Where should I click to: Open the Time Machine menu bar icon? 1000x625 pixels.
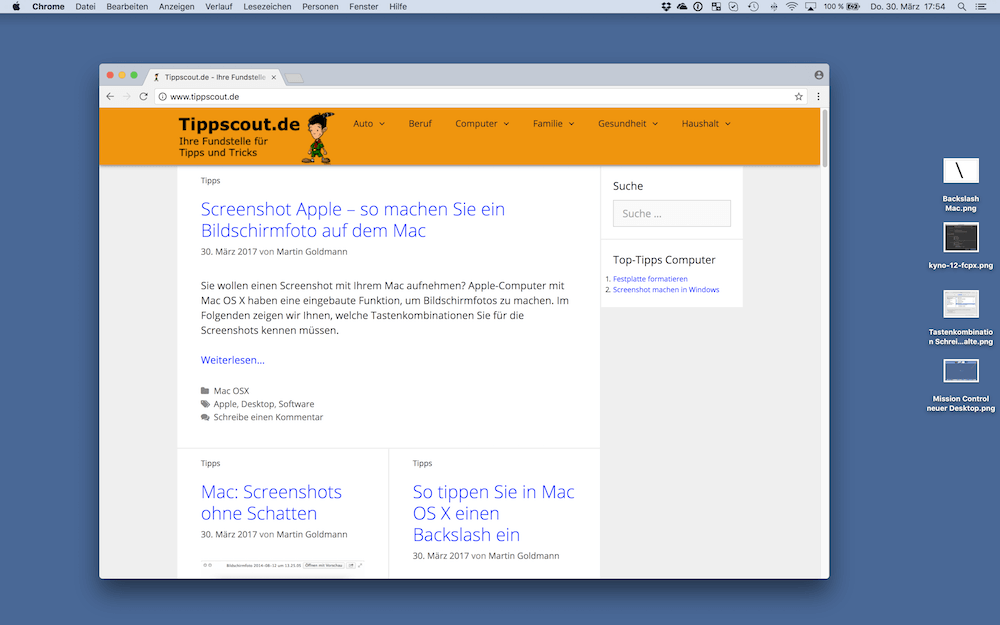click(753, 6)
